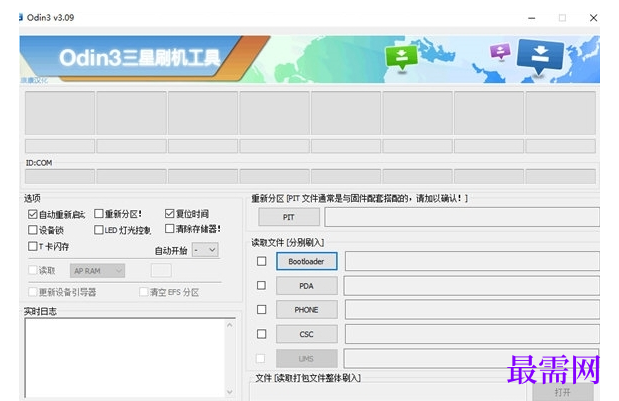The height and width of the screenshot is (401, 619).
Task: Close the Odin3 window
Action: tap(593, 18)
